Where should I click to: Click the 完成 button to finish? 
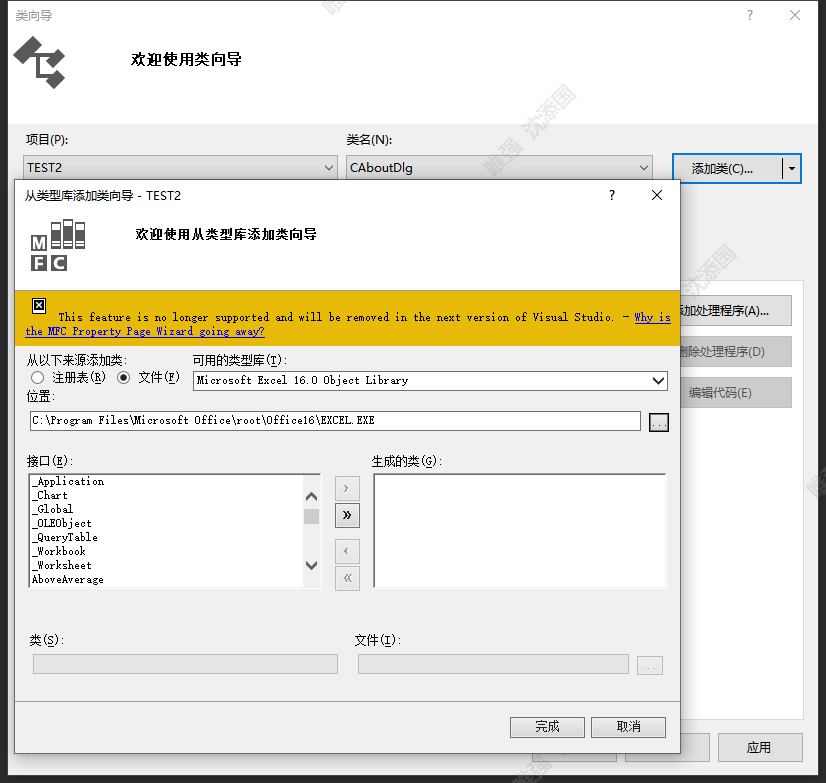pos(547,727)
